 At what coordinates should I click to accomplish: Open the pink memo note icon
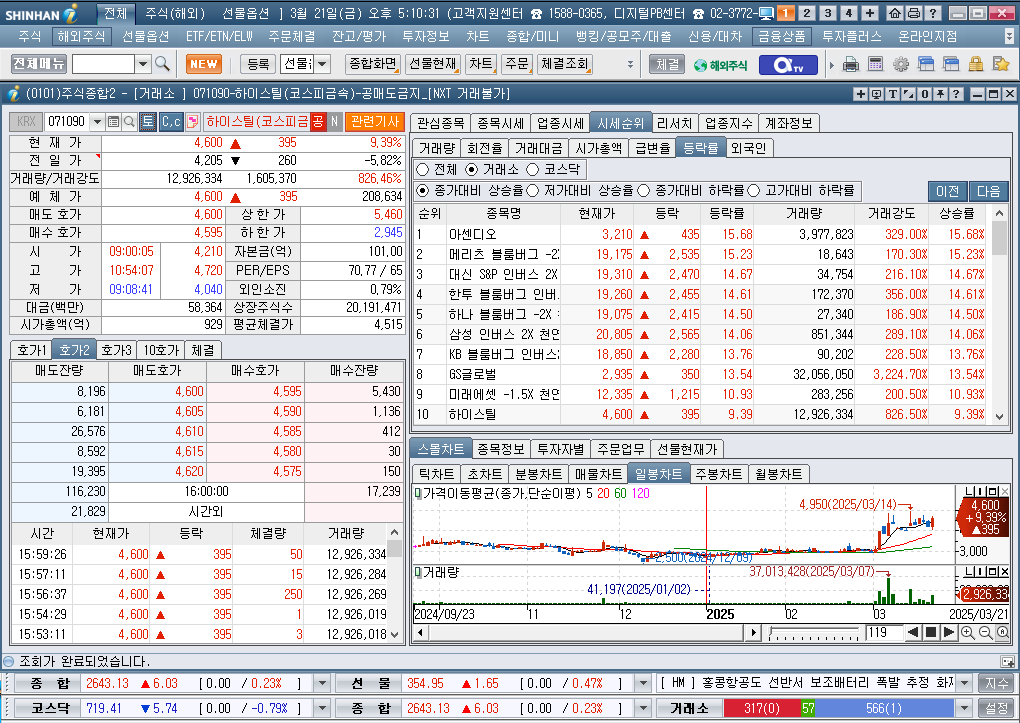click(x=193, y=122)
